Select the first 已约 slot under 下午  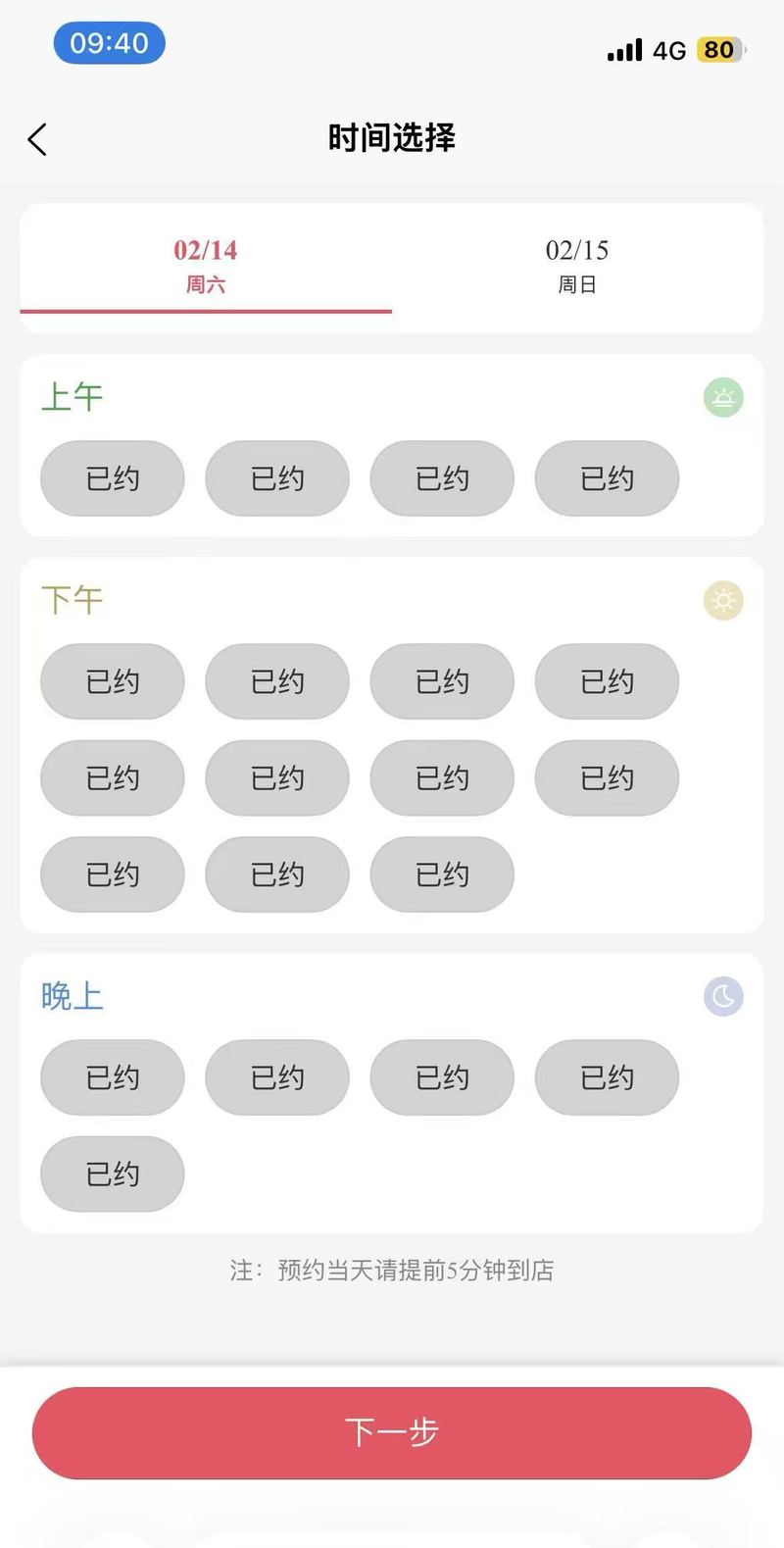[x=113, y=681]
